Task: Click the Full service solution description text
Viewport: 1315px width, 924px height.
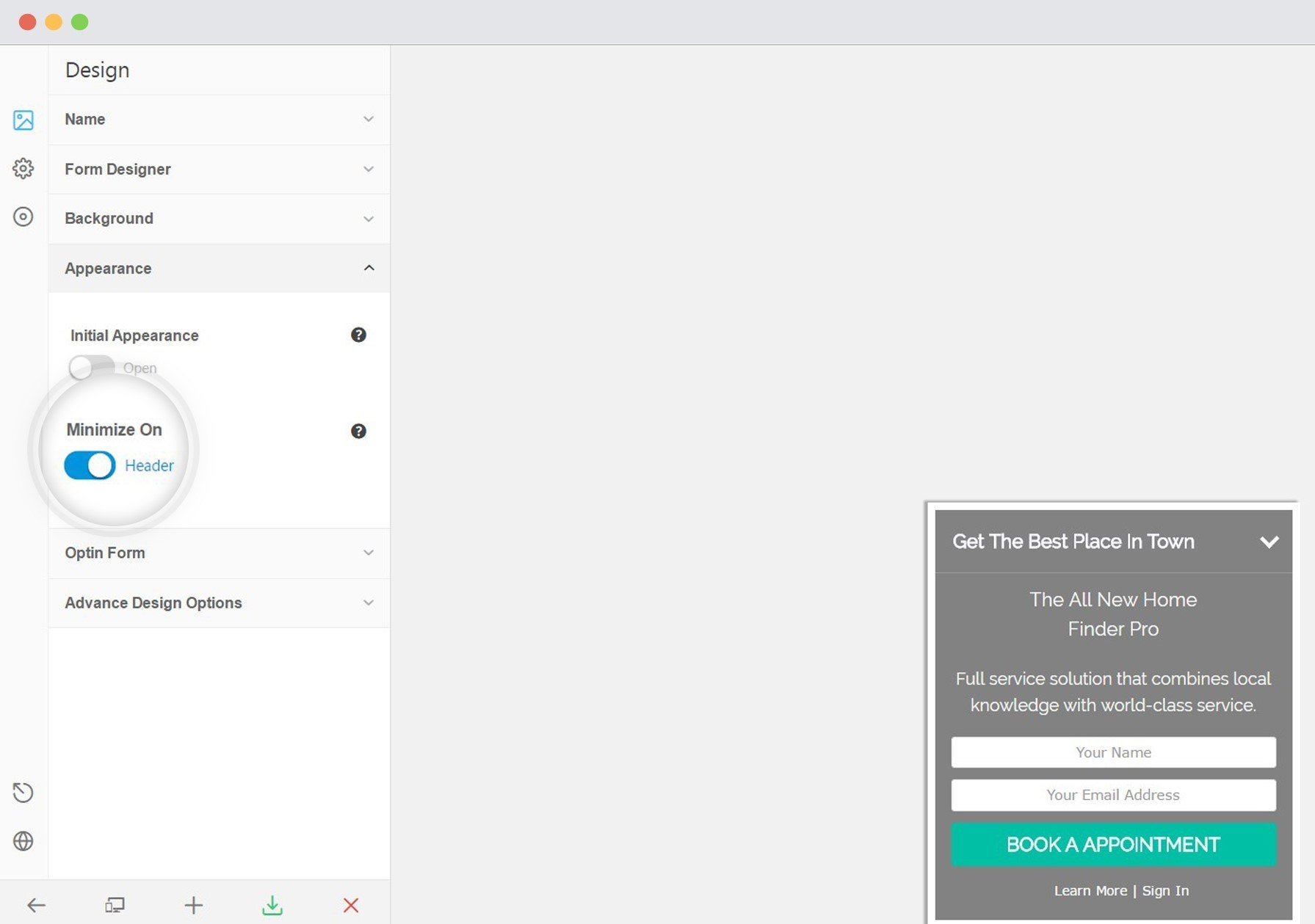Action: pos(1113,692)
